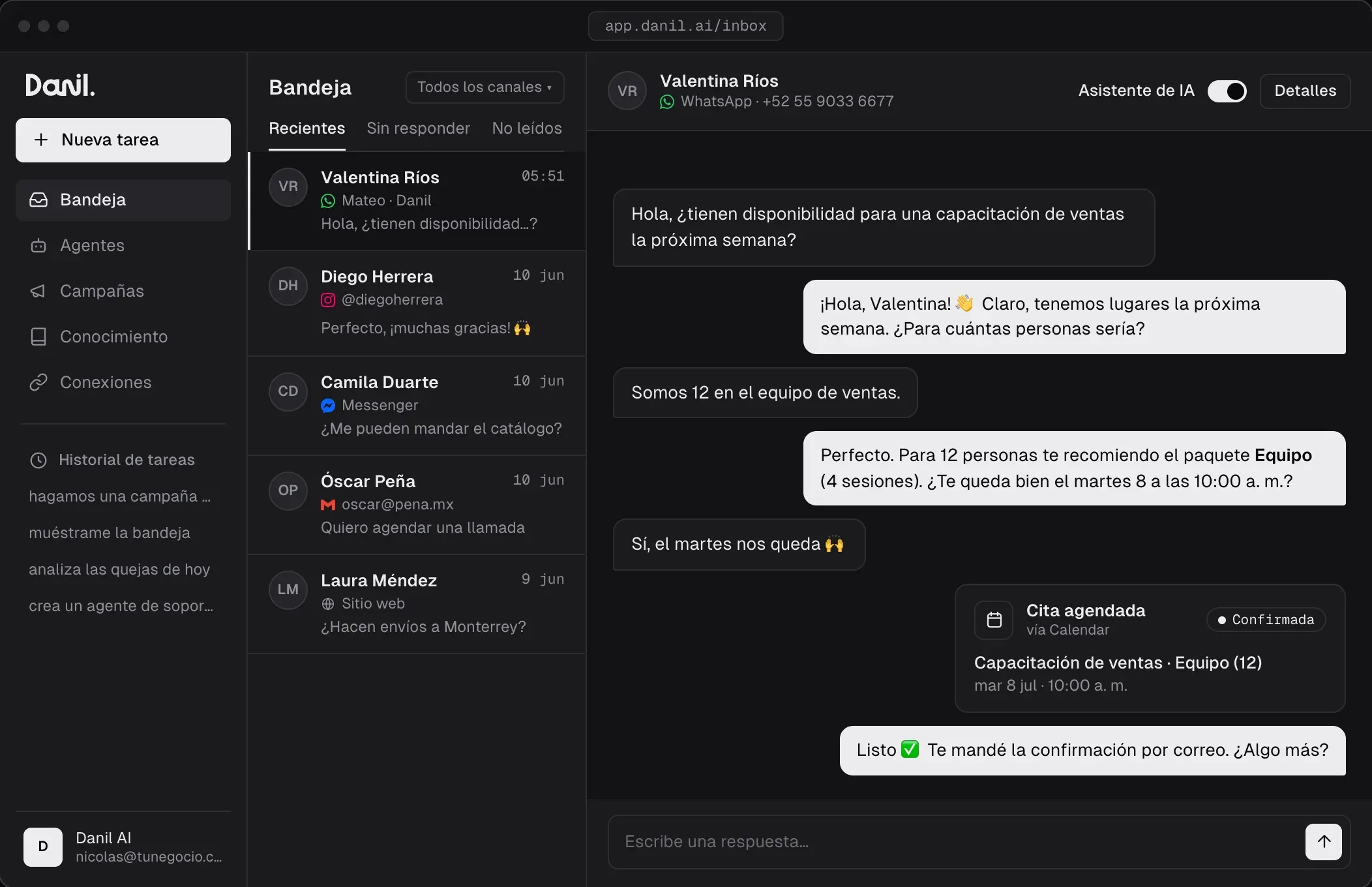Viewport: 1372px width, 887px height.
Task: Click the Nueva tarea button
Action: (123, 140)
